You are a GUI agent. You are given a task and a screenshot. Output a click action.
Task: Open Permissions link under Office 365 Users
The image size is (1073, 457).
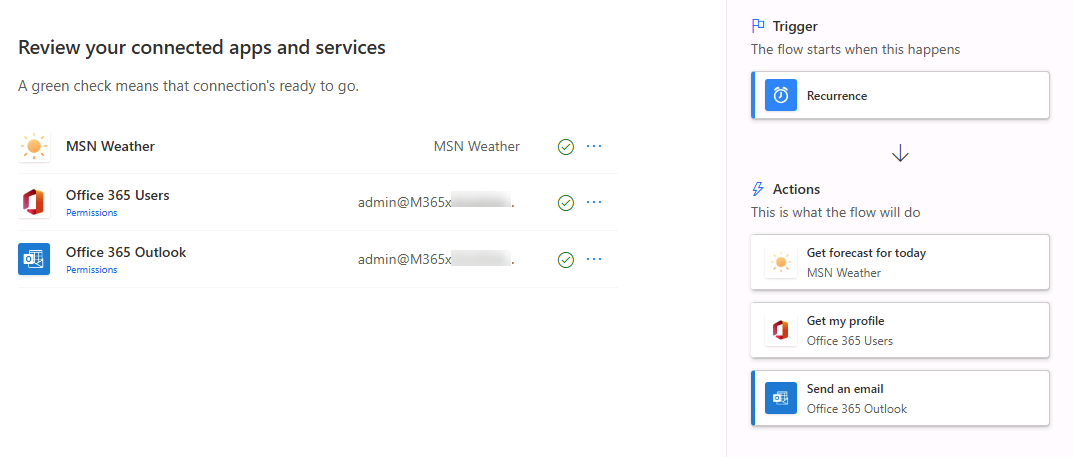pyautogui.click(x=91, y=213)
